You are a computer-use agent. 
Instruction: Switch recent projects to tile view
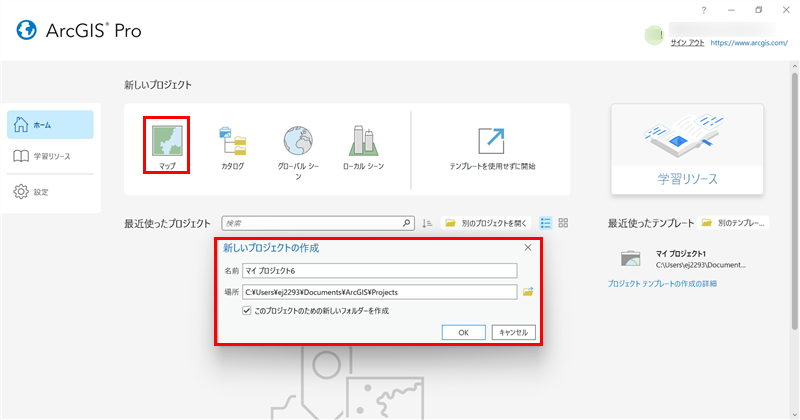tap(563, 223)
